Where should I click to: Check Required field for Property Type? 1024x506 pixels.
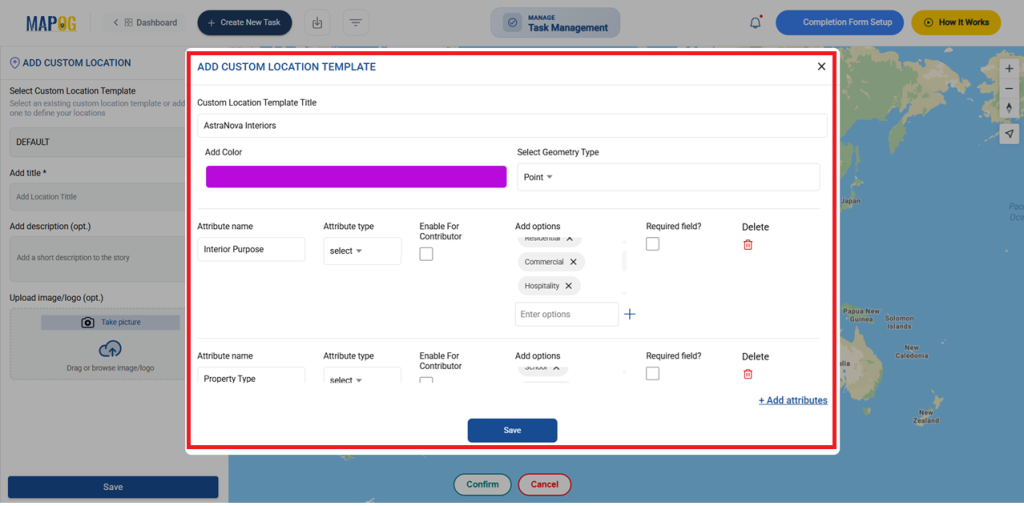pyautogui.click(x=652, y=373)
